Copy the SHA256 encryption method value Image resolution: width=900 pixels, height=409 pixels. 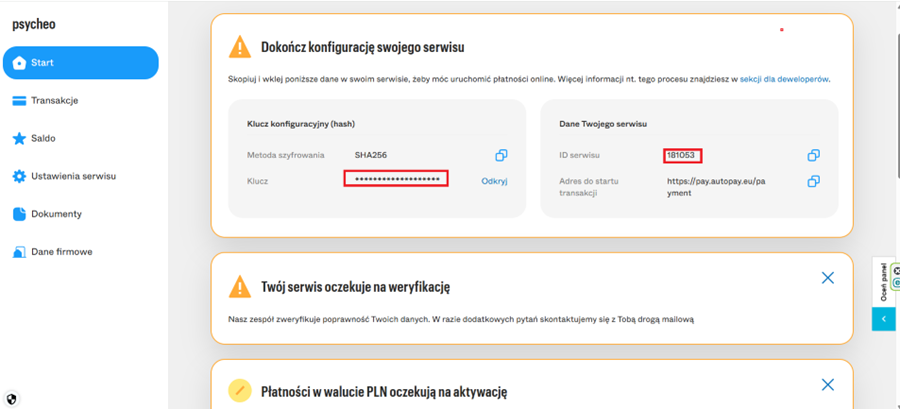(501, 155)
